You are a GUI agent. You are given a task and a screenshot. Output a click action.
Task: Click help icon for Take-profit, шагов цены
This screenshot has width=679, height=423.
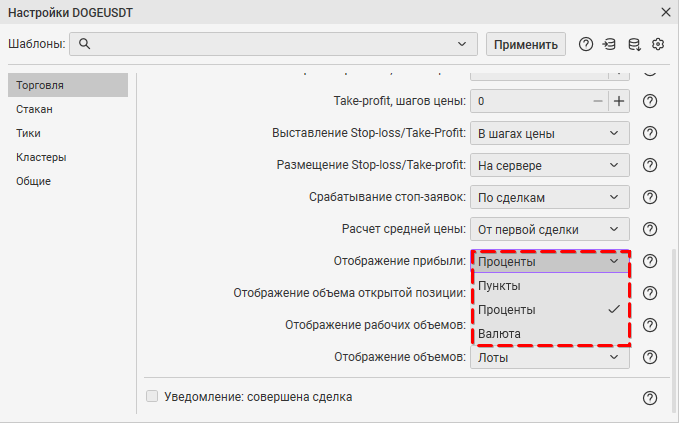650,101
